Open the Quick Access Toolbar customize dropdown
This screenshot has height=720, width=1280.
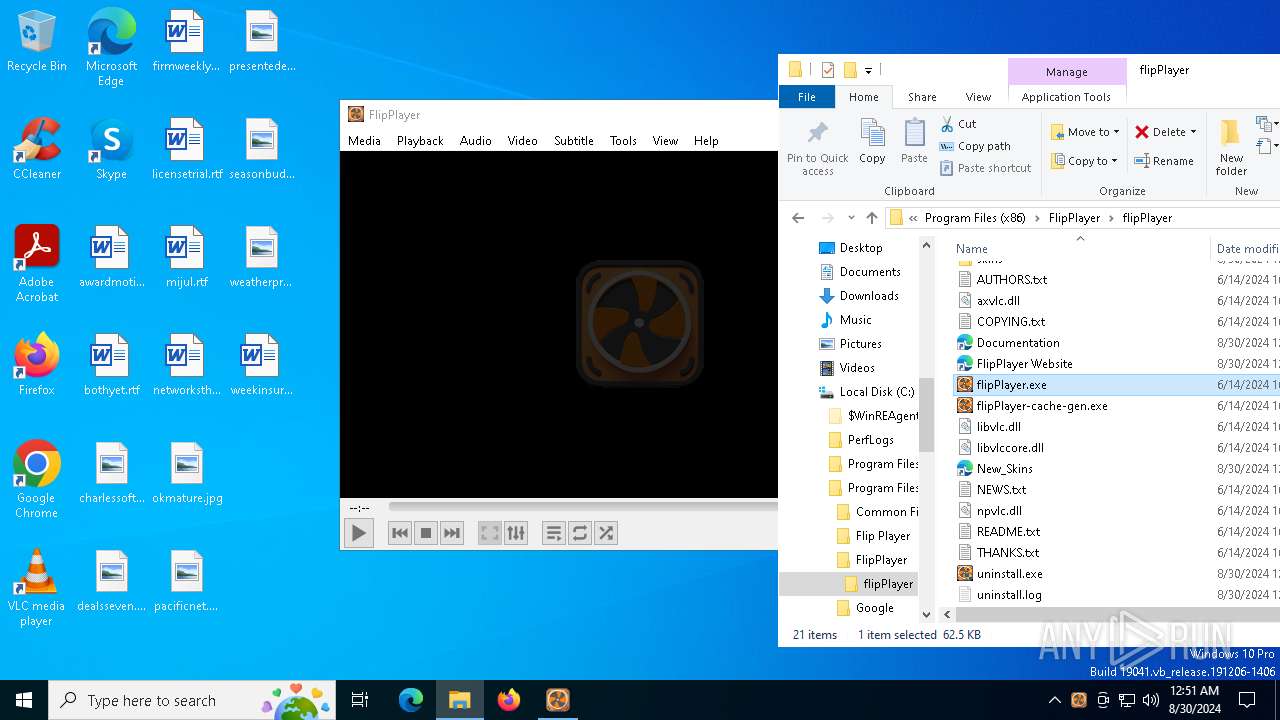pos(868,70)
